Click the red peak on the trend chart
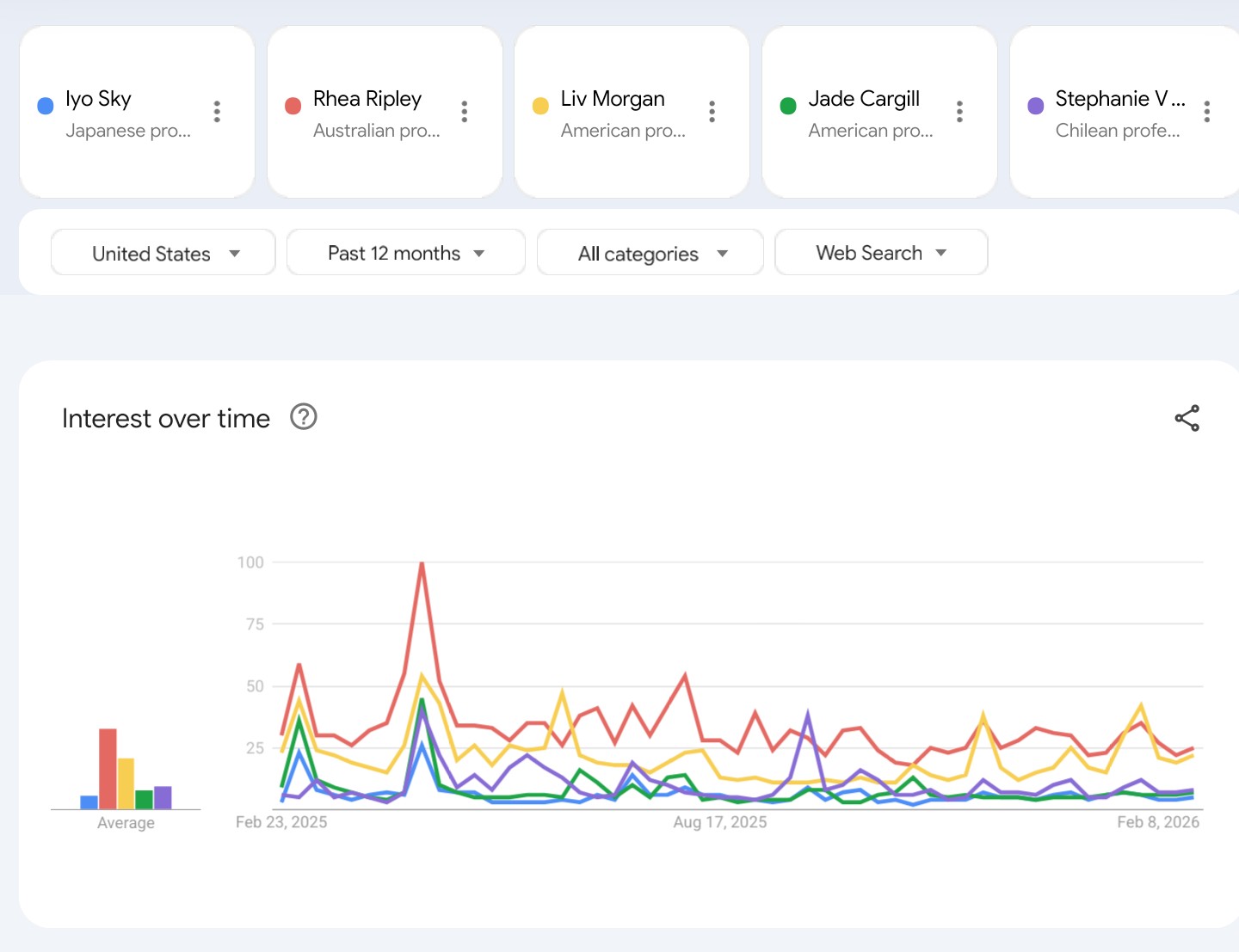The height and width of the screenshot is (952, 1239). coord(422,564)
